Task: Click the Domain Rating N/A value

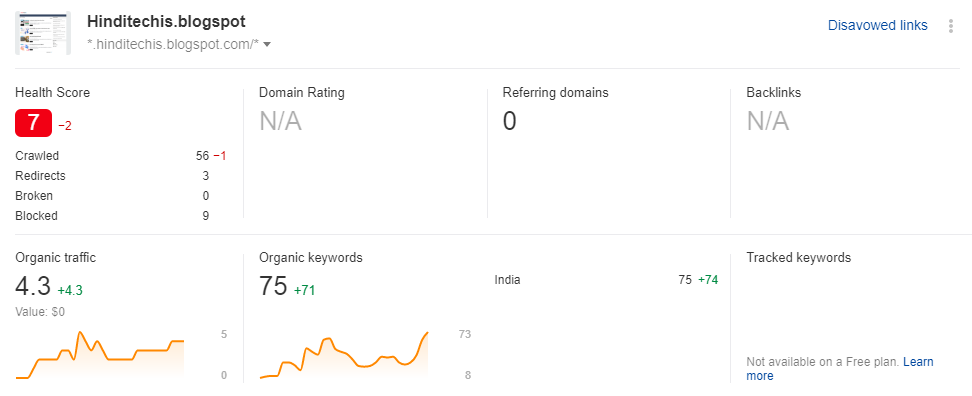Action: (x=280, y=121)
